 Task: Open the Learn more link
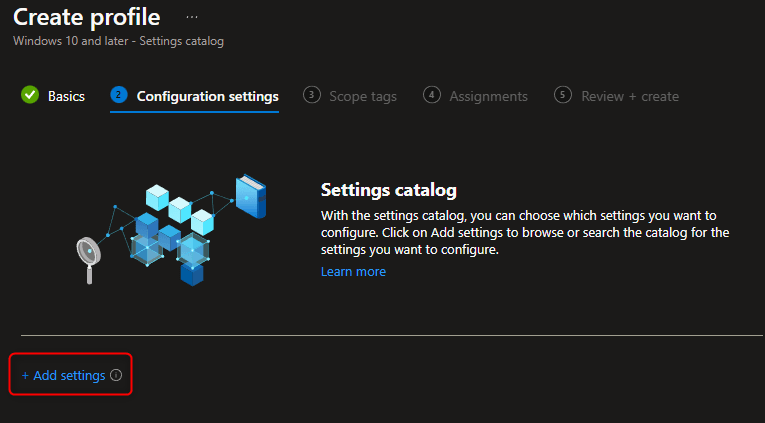tap(353, 271)
